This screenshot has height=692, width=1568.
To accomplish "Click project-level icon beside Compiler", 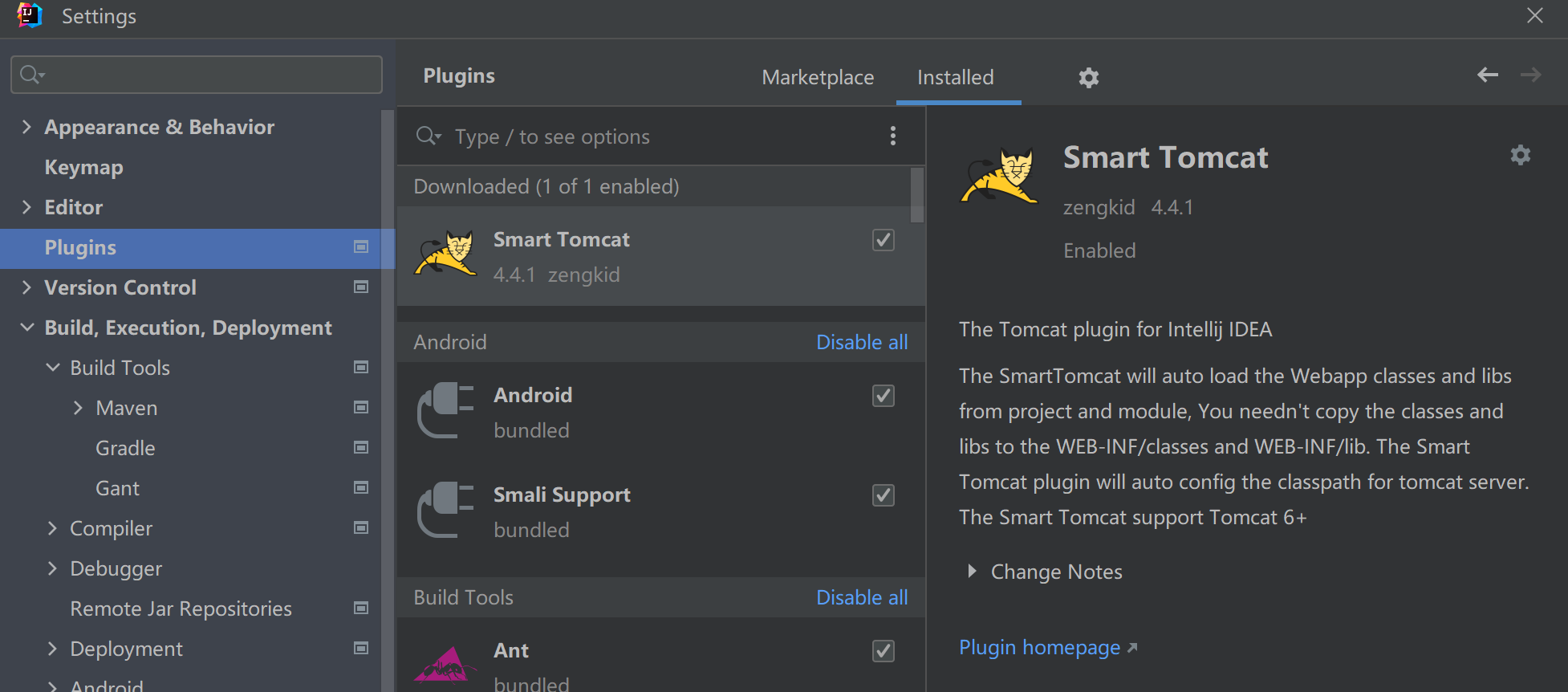I will pyautogui.click(x=361, y=527).
